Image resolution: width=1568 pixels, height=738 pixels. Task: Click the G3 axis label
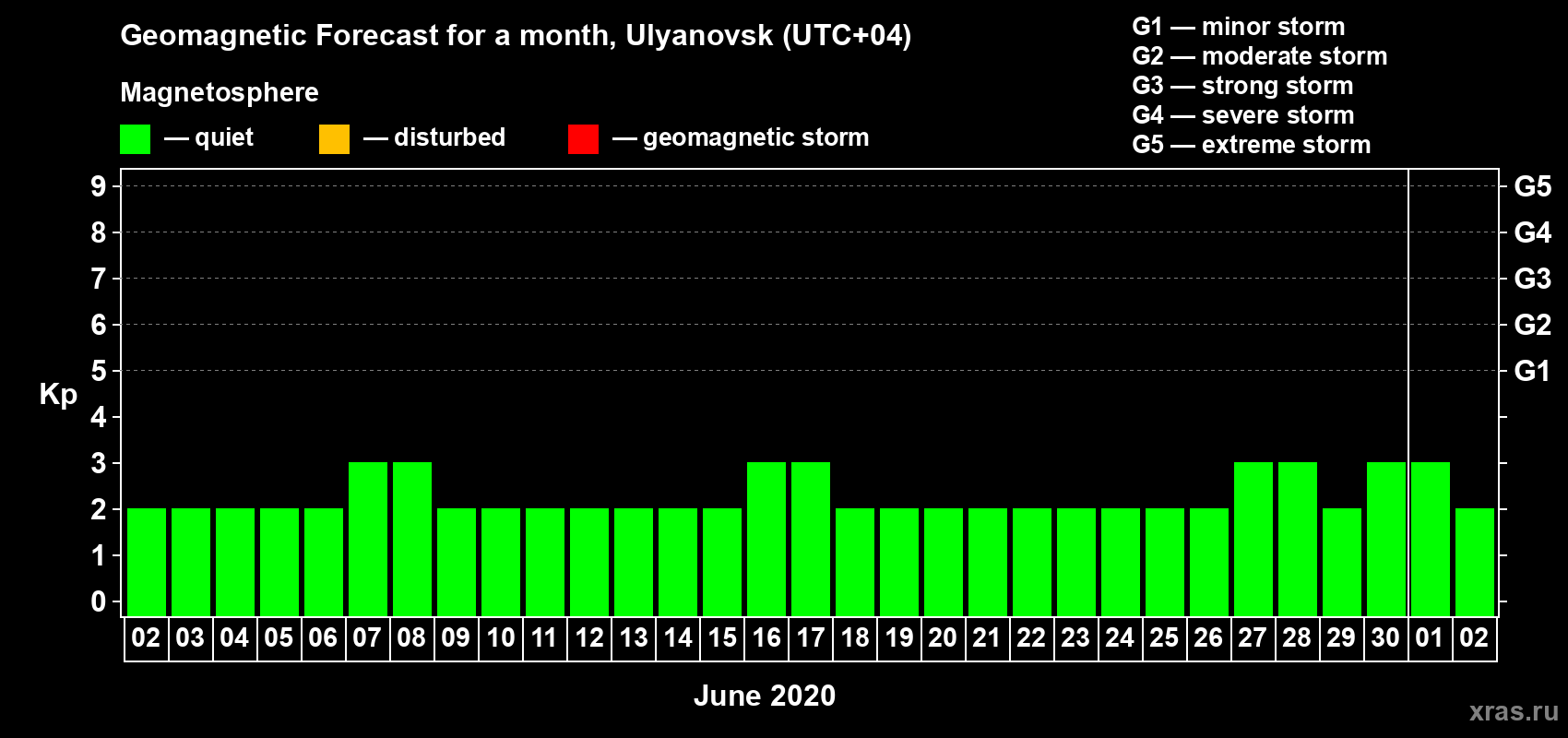(x=1533, y=279)
